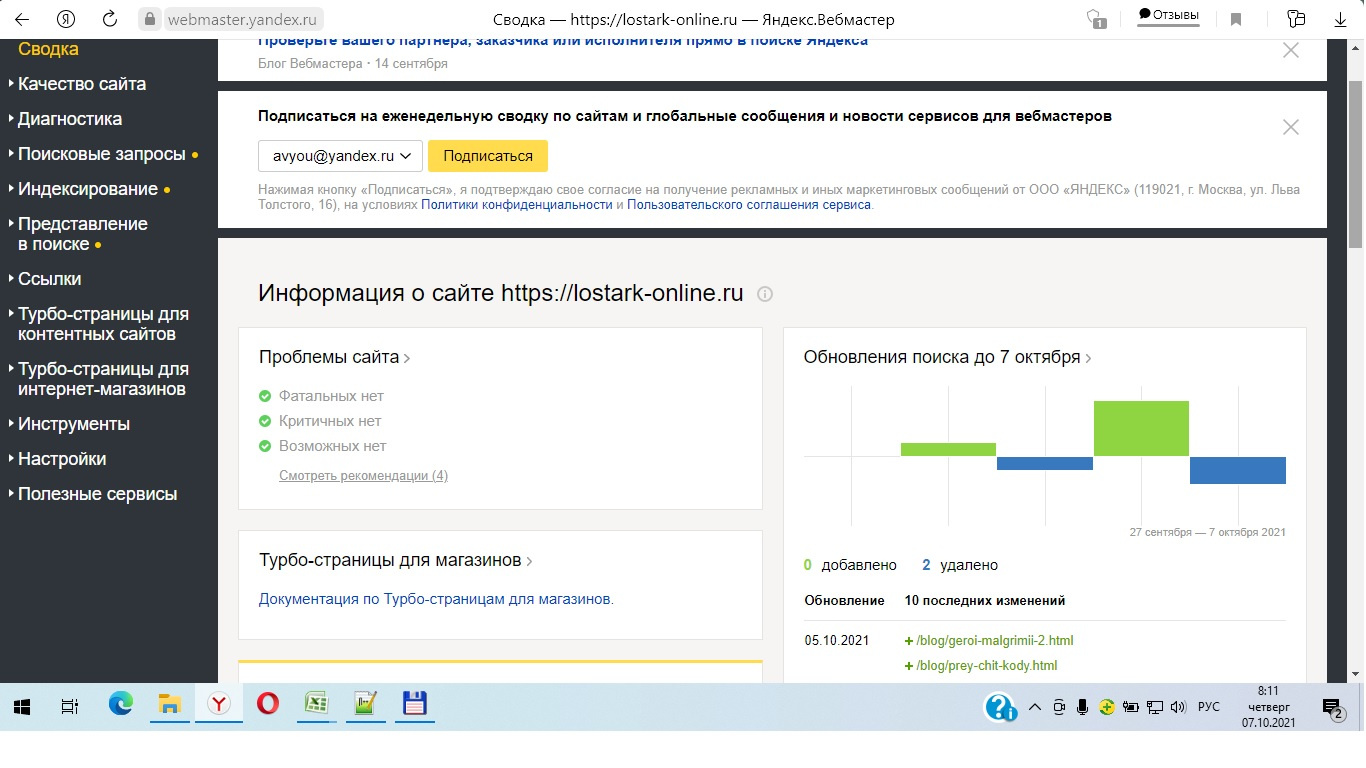
Task: Click the tall green bar in the chart
Action: (x=1141, y=428)
